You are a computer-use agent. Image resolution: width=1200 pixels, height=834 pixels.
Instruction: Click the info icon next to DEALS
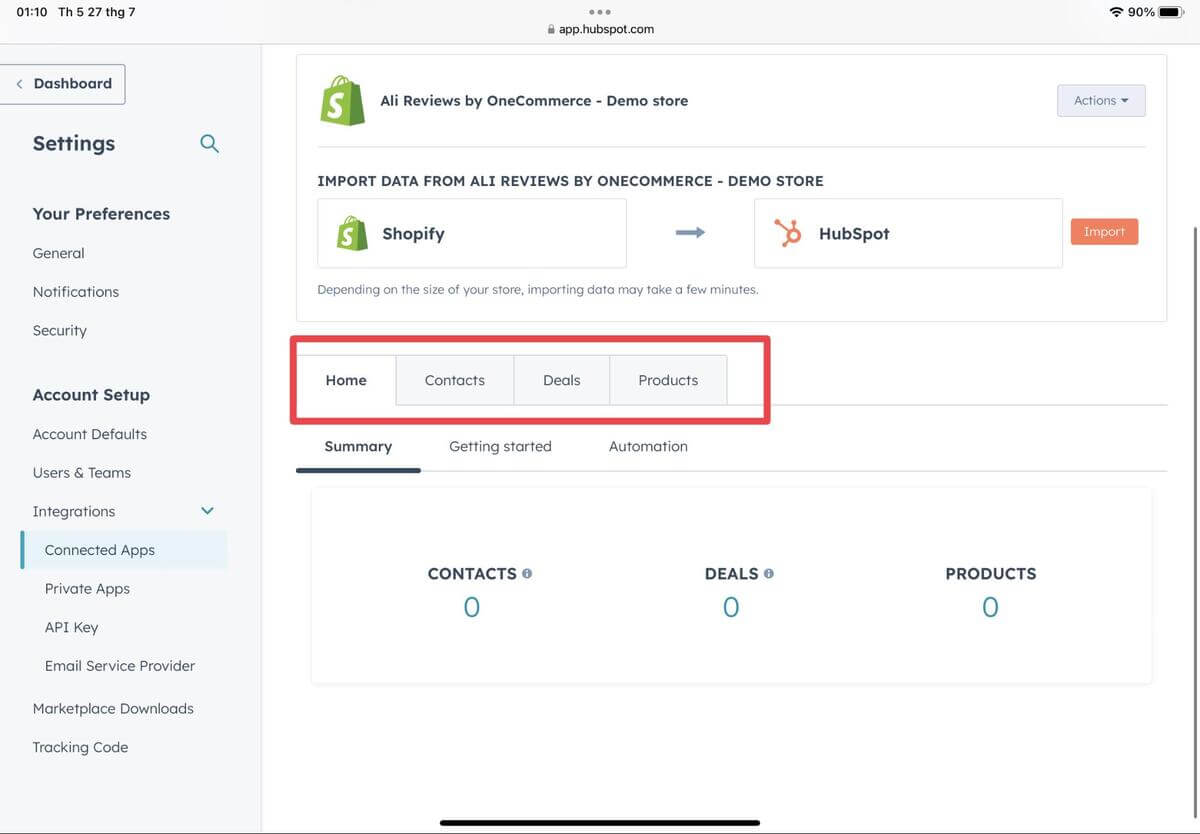pos(769,574)
